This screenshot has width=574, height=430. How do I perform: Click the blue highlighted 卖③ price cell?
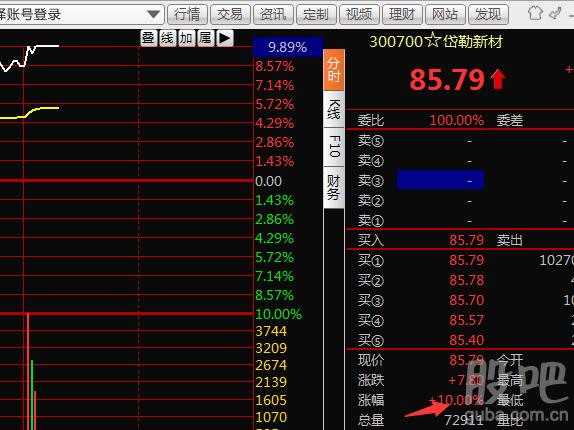click(440, 180)
